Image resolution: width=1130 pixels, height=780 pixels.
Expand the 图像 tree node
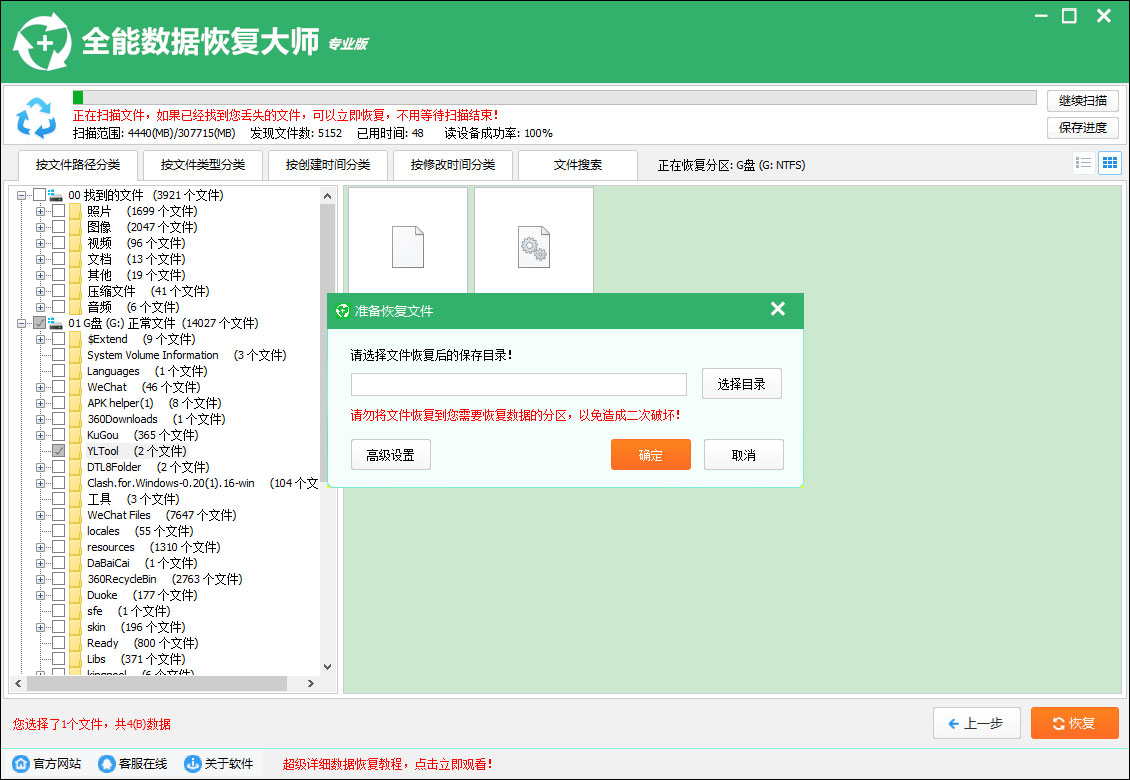click(40, 227)
